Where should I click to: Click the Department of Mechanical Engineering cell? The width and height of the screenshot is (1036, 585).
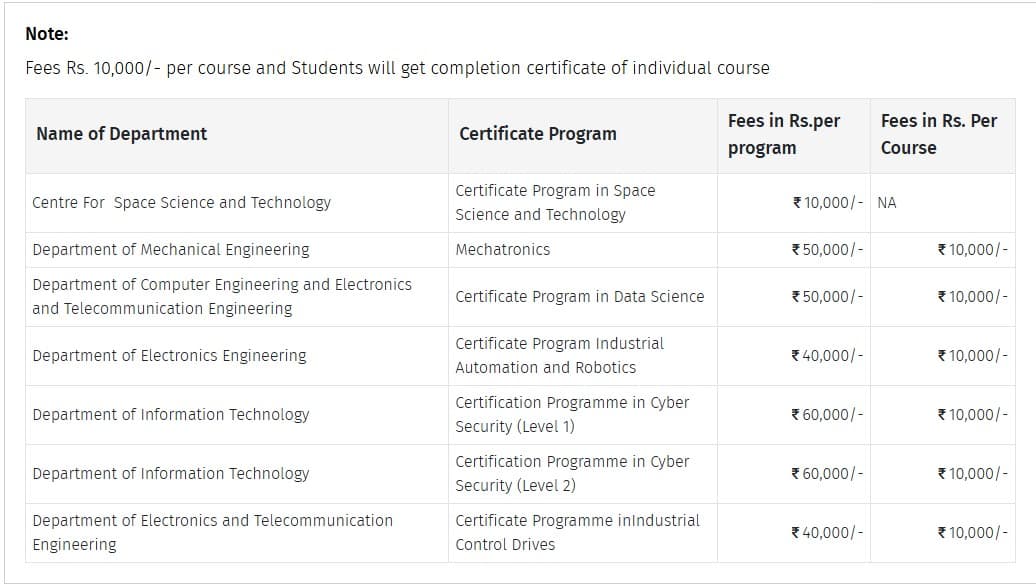171,250
